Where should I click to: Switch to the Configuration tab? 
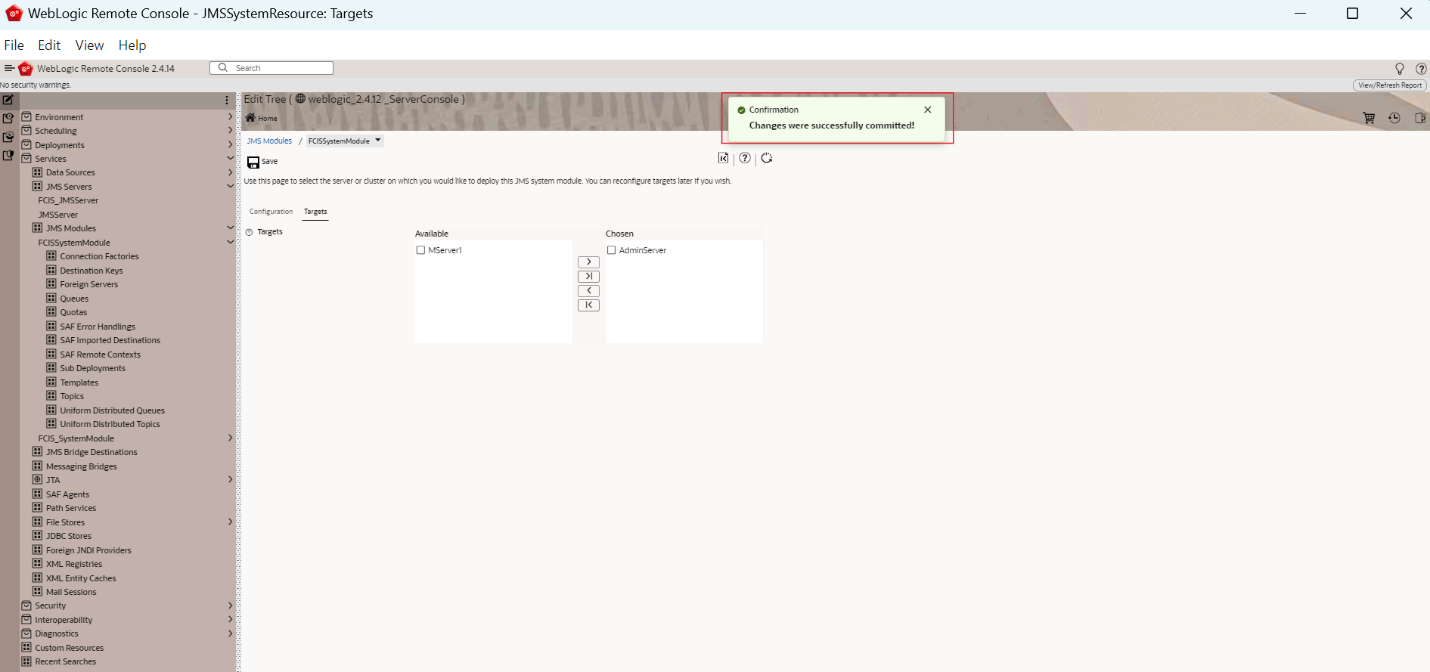coord(271,212)
